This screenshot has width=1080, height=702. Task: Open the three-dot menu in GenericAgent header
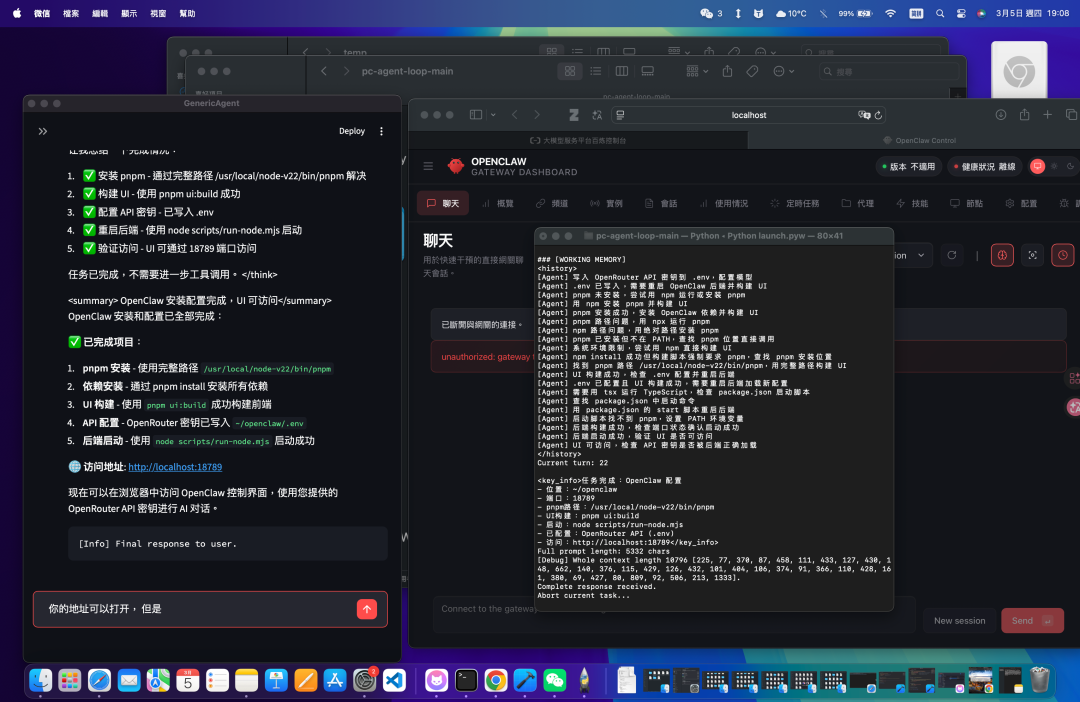(381, 131)
